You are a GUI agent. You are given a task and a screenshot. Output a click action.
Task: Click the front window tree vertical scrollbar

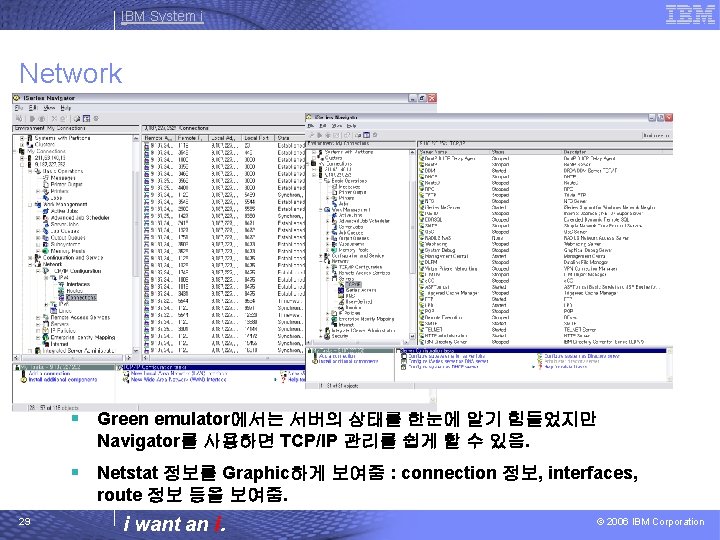412,245
